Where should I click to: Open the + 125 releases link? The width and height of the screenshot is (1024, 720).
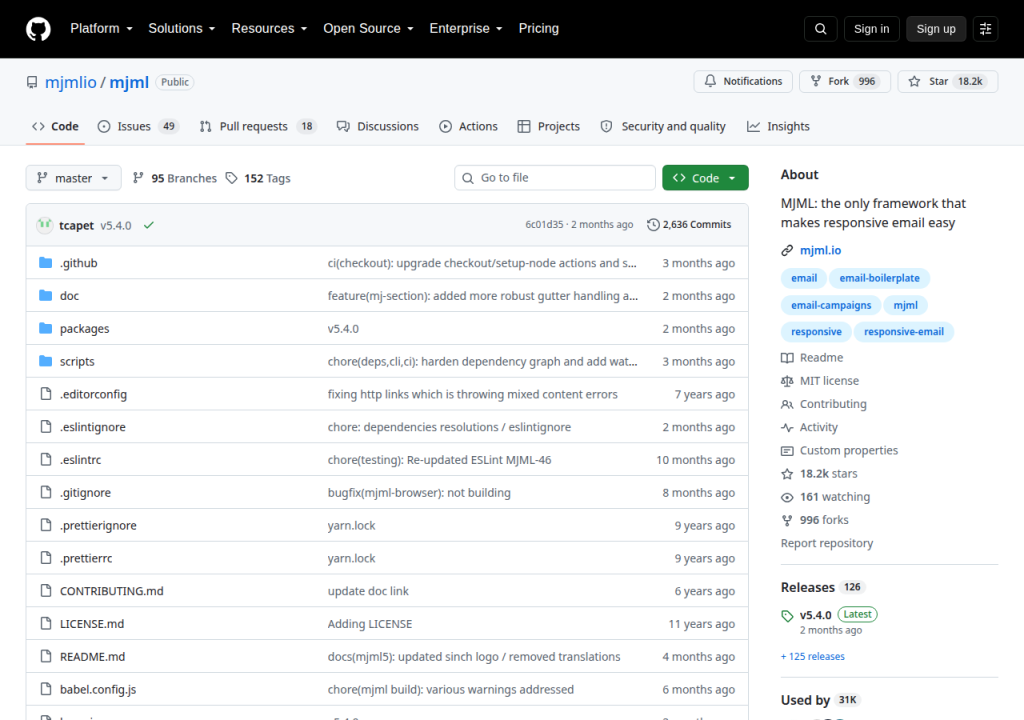click(x=812, y=657)
